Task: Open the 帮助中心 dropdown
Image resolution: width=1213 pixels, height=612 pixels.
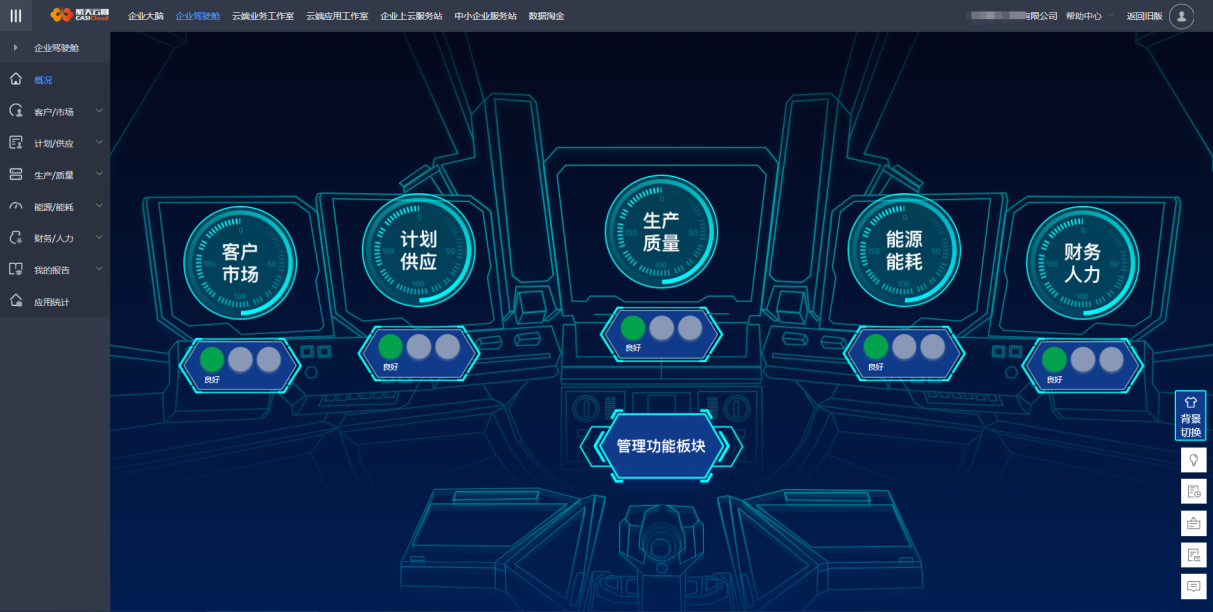Action: pos(1089,16)
